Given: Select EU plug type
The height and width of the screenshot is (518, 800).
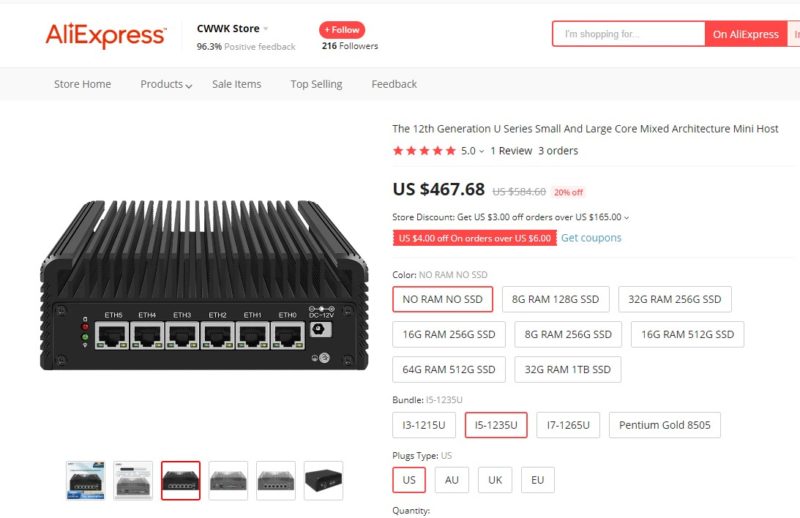Looking at the screenshot, I should (537, 480).
